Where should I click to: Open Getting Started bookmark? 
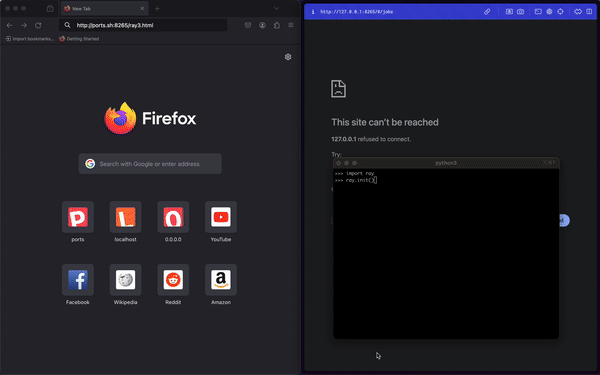(79, 39)
